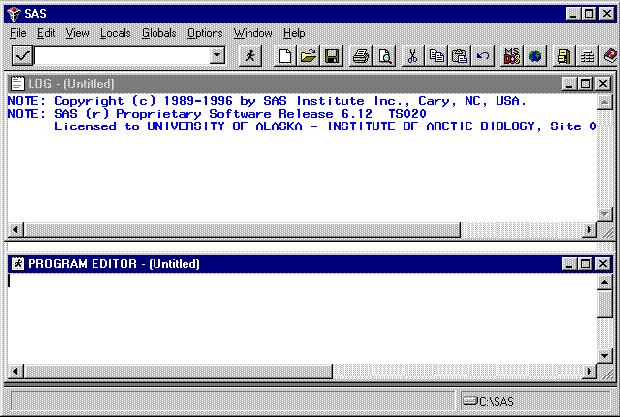Open the Help menu
The image size is (620, 417).
click(x=294, y=33)
